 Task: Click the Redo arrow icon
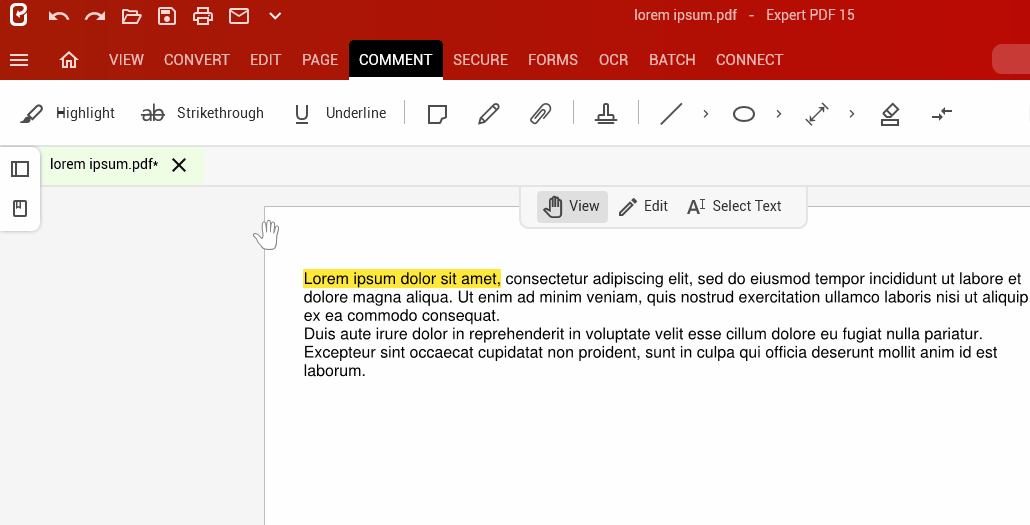(95, 16)
